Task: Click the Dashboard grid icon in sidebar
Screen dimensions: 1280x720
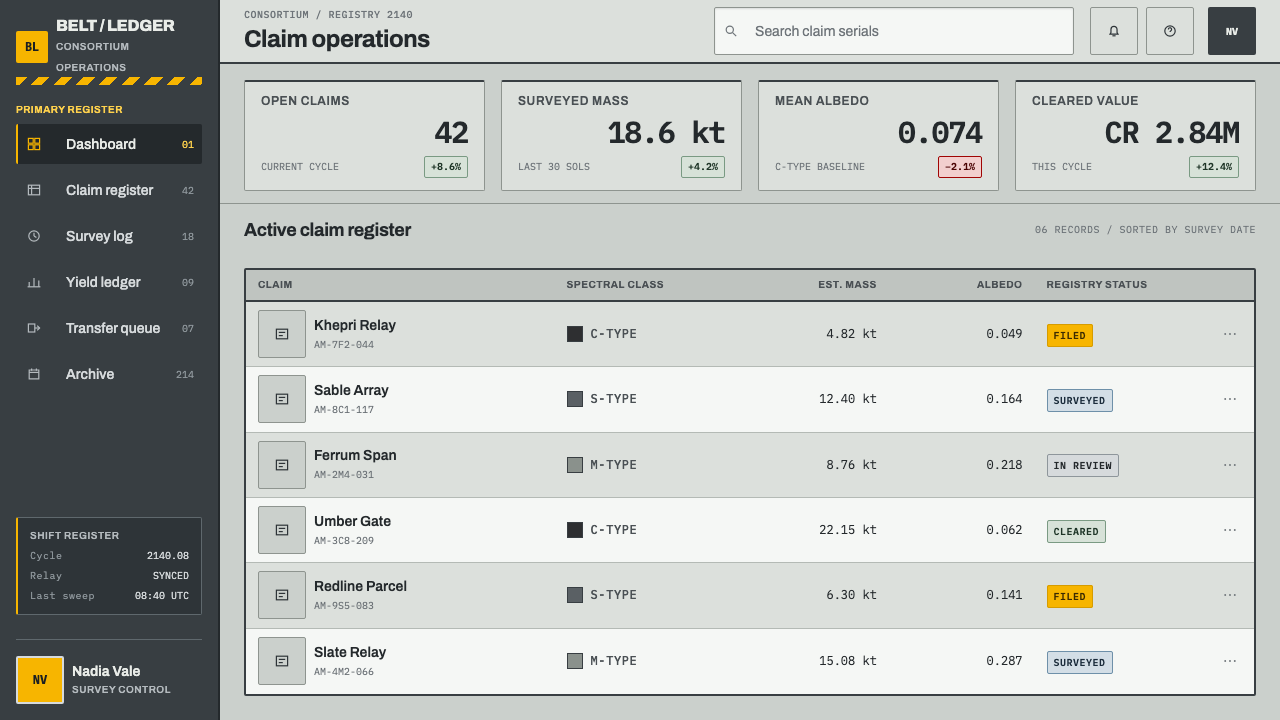Action: tap(34, 144)
